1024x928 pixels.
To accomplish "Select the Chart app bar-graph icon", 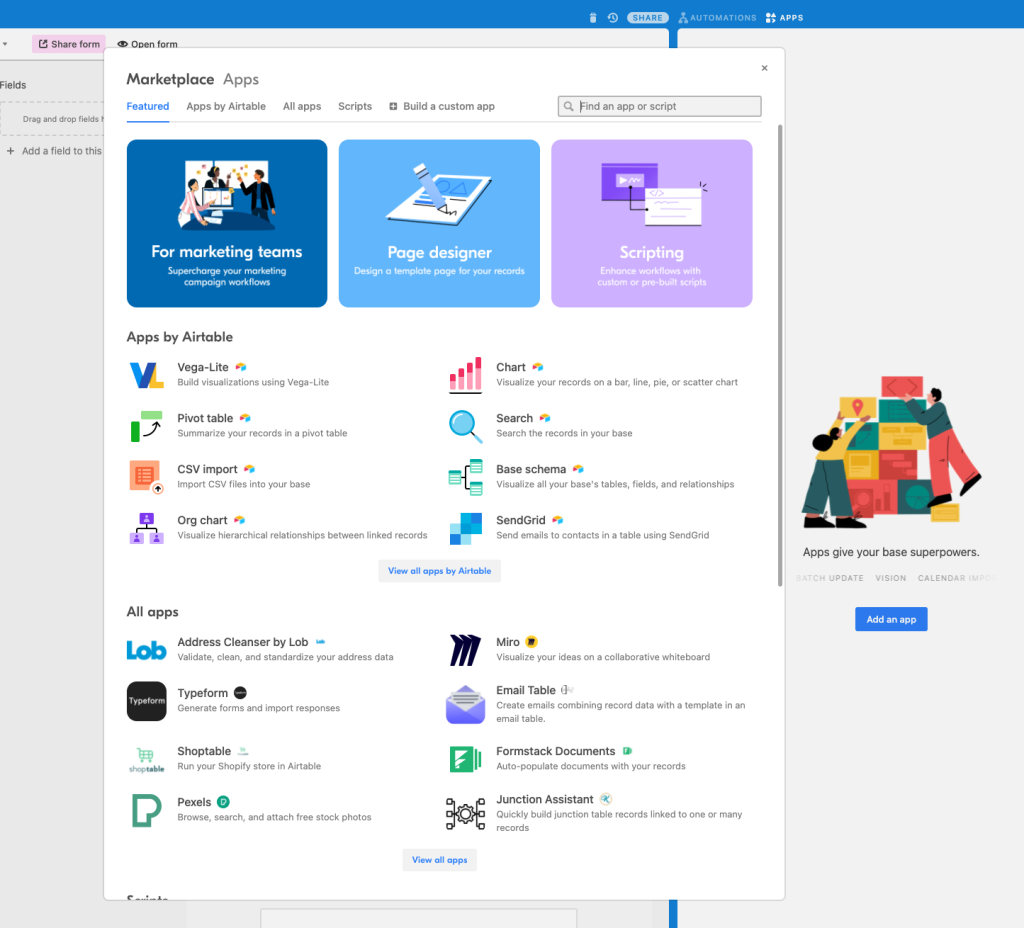I will [x=466, y=375].
